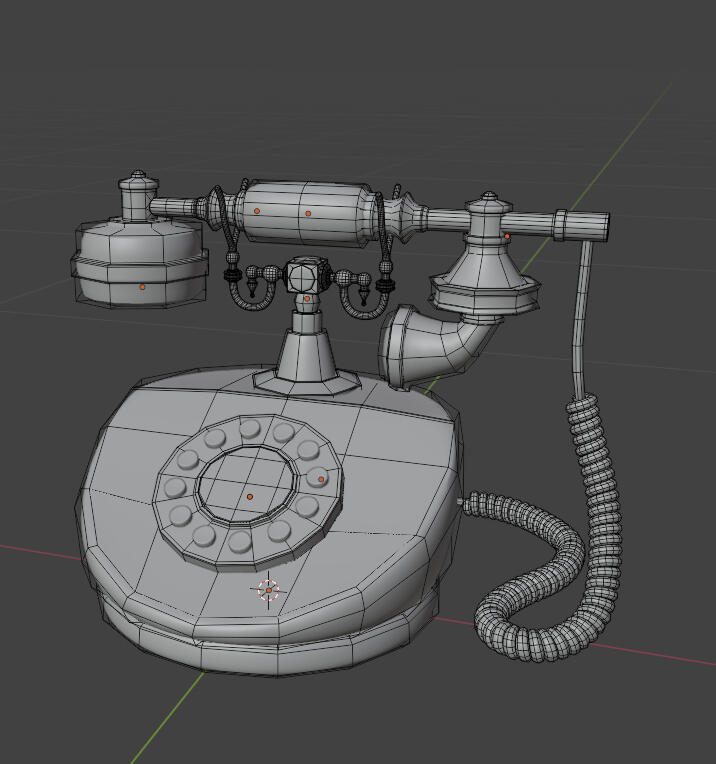Select the dial button with the orange dot

pyautogui.click(x=318, y=478)
